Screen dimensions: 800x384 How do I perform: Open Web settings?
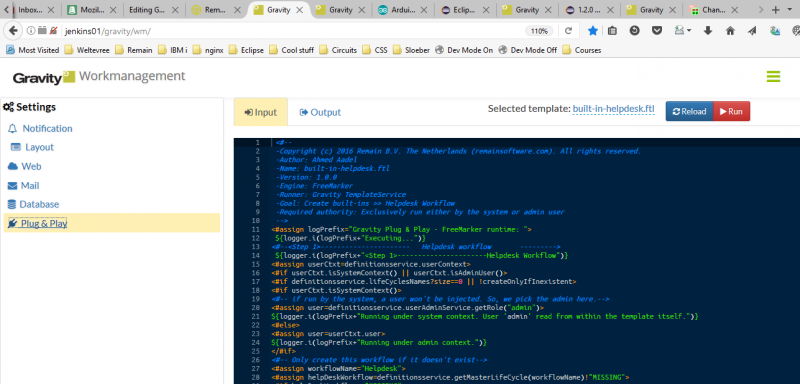31,166
